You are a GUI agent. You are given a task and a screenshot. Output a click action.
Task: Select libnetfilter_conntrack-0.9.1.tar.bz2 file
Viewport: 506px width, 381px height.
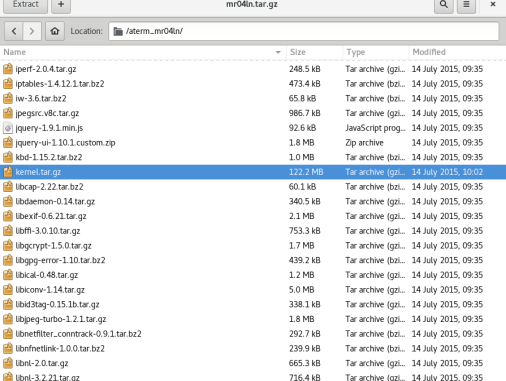[x=253, y=334]
